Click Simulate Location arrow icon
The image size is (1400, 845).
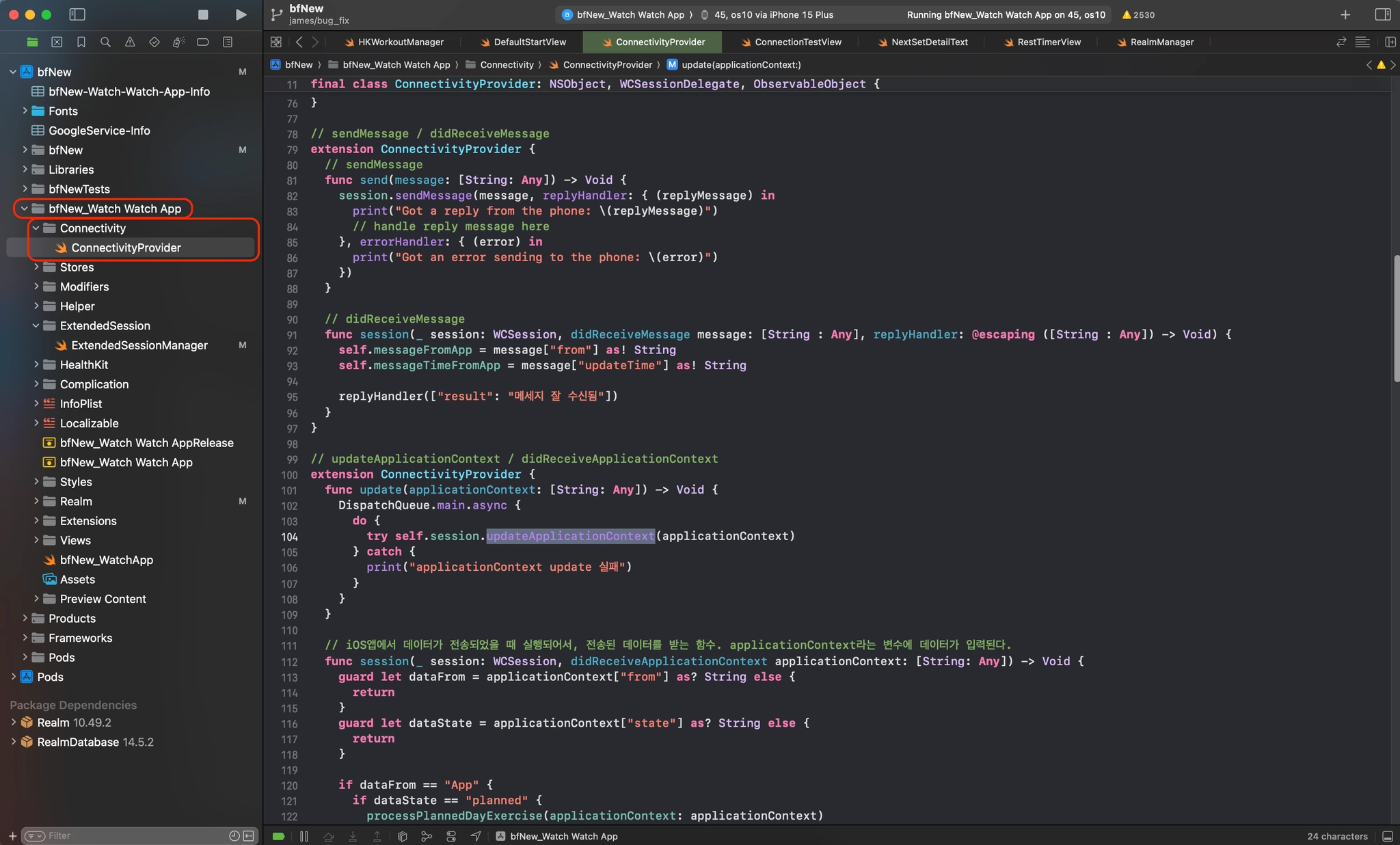476,836
